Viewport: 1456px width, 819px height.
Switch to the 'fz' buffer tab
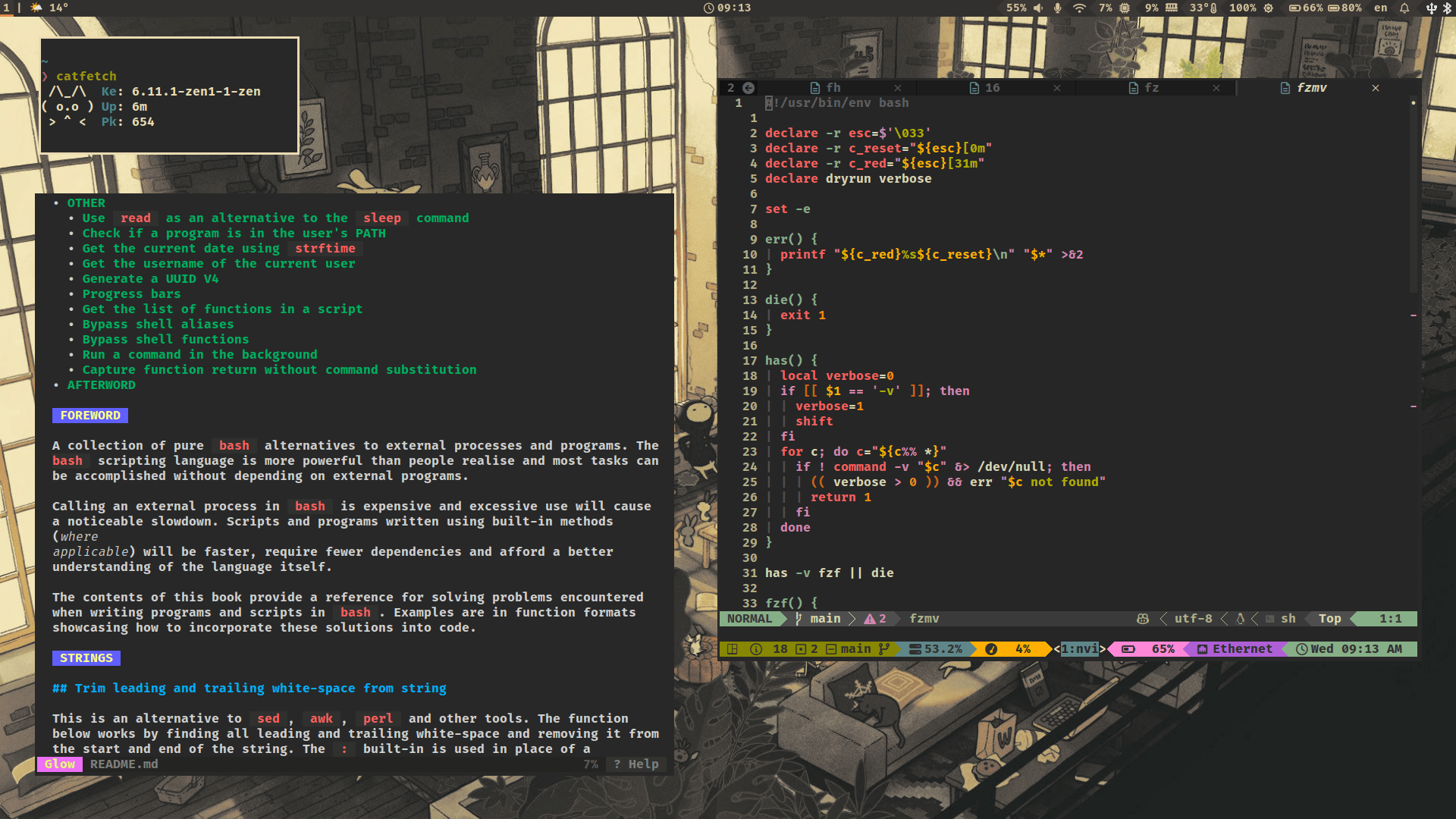[1151, 88]
